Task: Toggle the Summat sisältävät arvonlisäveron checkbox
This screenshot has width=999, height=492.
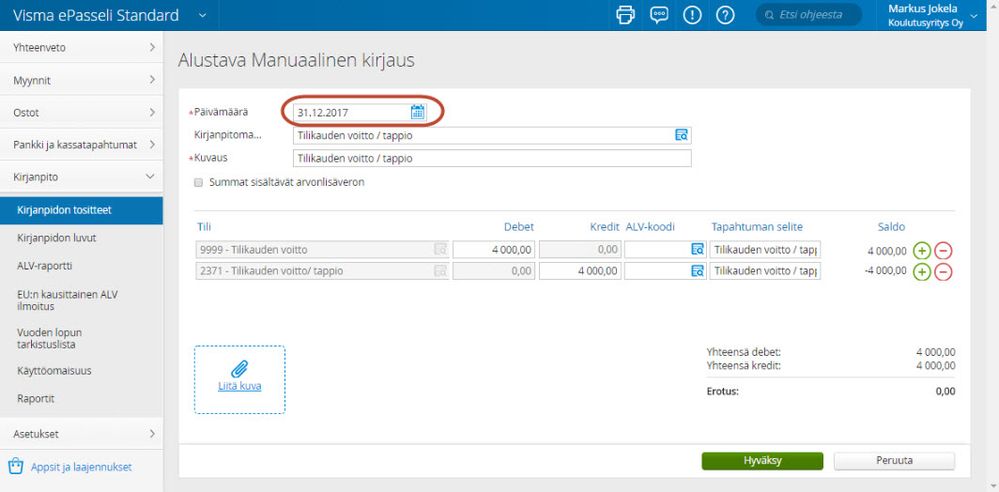Action: 198,182
